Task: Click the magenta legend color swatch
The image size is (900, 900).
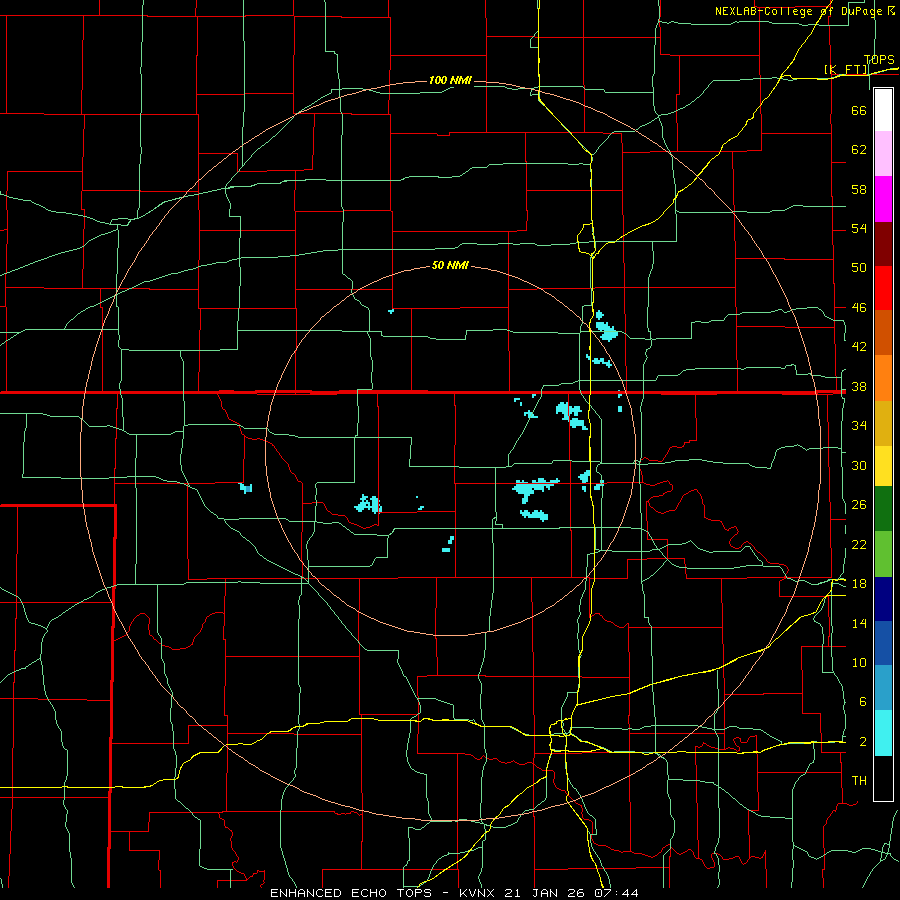Action: (x=883, y=199)
